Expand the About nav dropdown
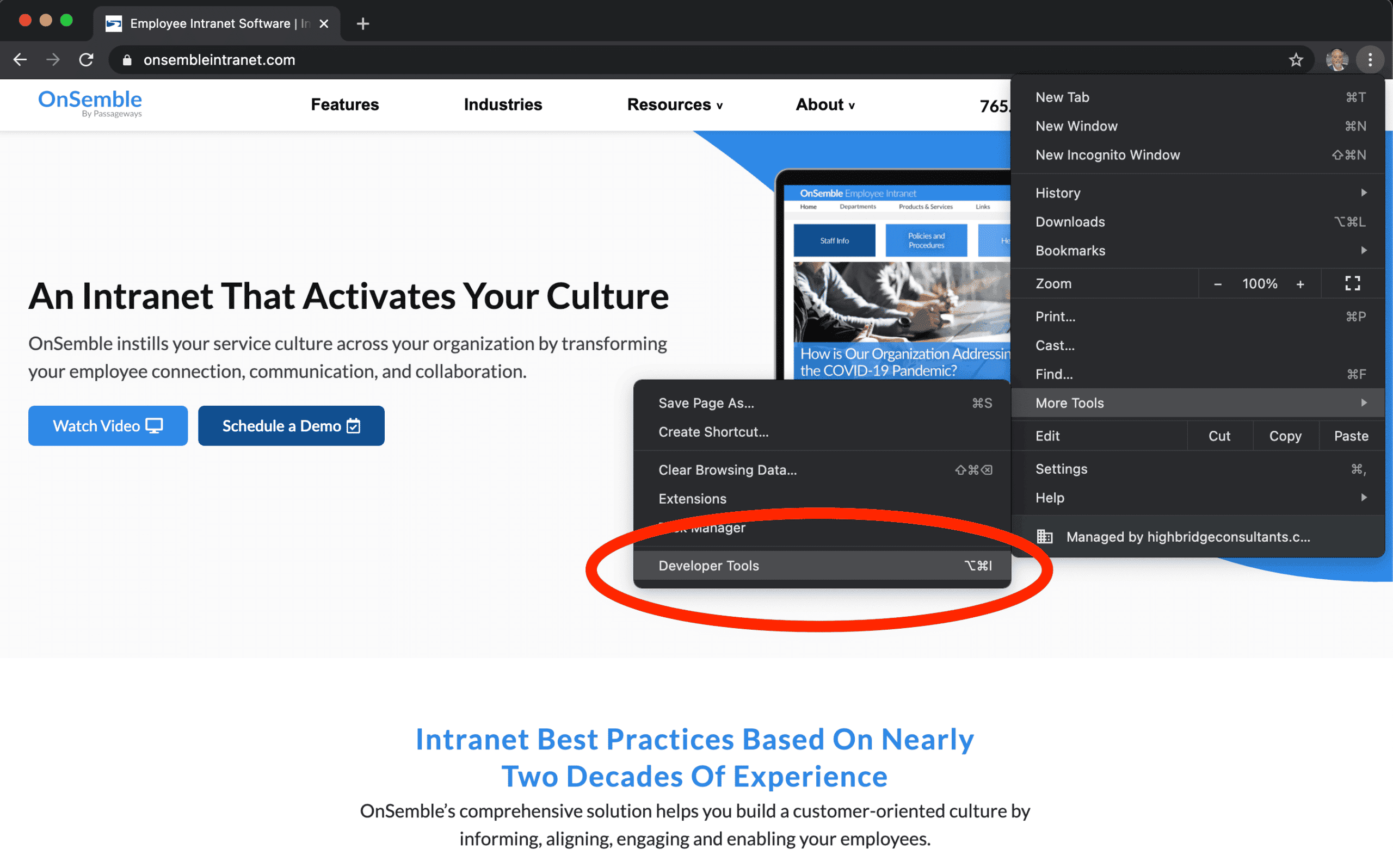 [x=824, y=104]
